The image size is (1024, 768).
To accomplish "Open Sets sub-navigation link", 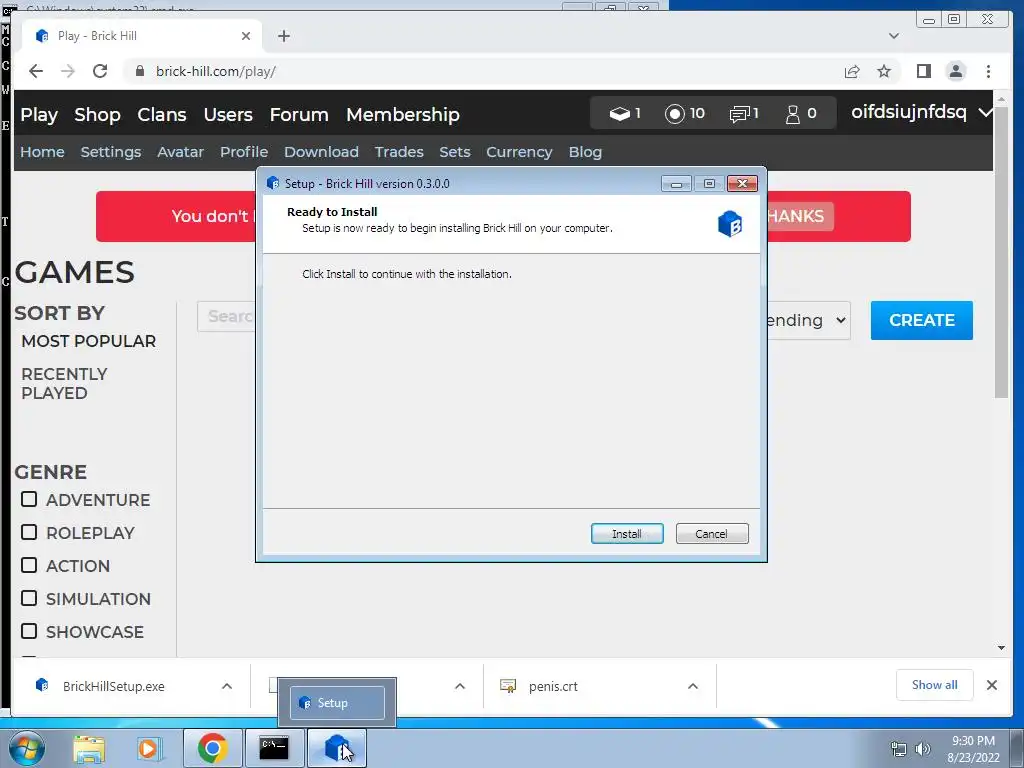I will coord(455,152).
